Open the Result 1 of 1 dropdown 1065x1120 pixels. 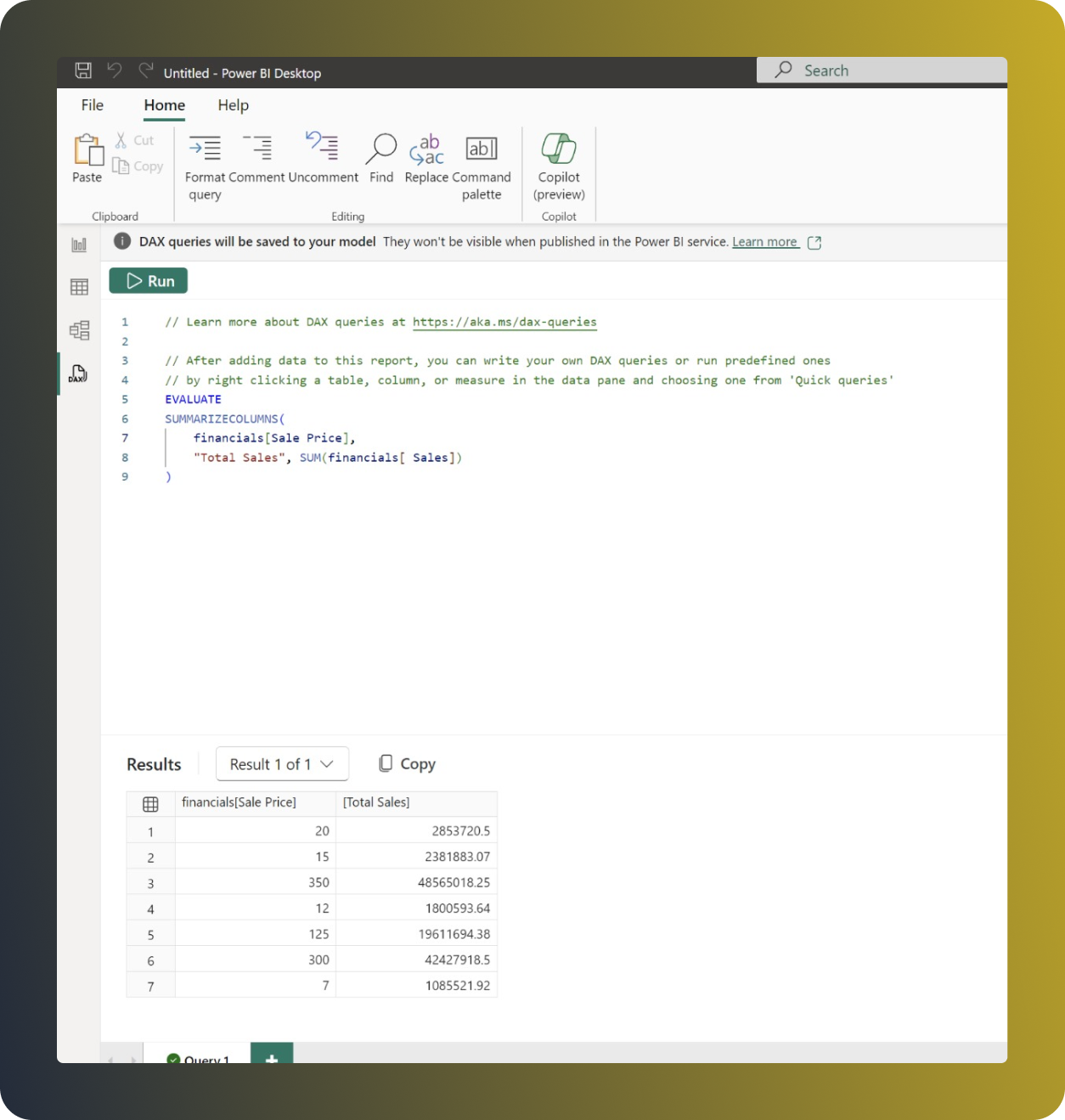tap(282, 763)
